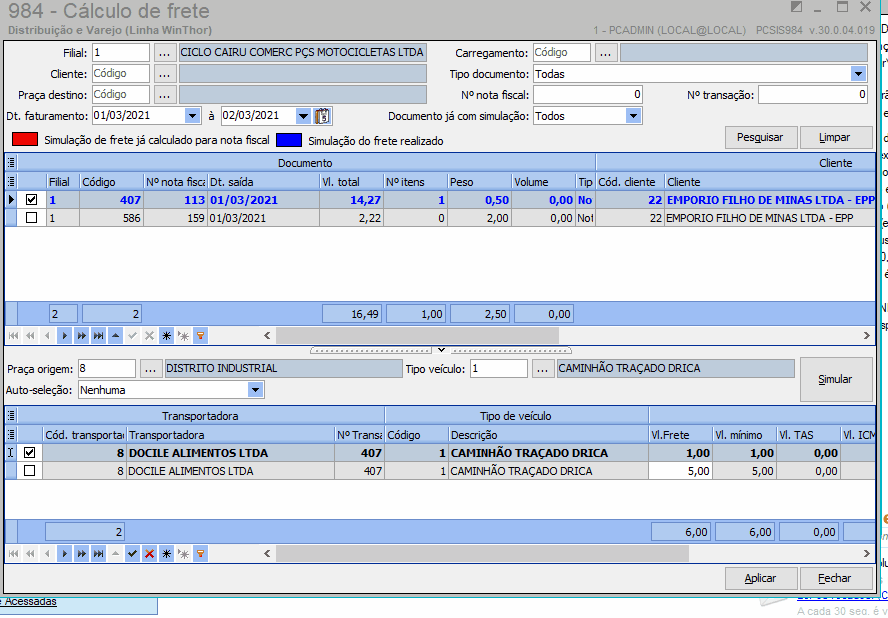
Task: Open the Cliente lookup ellipsis button
Action: [x=164, y=74]
